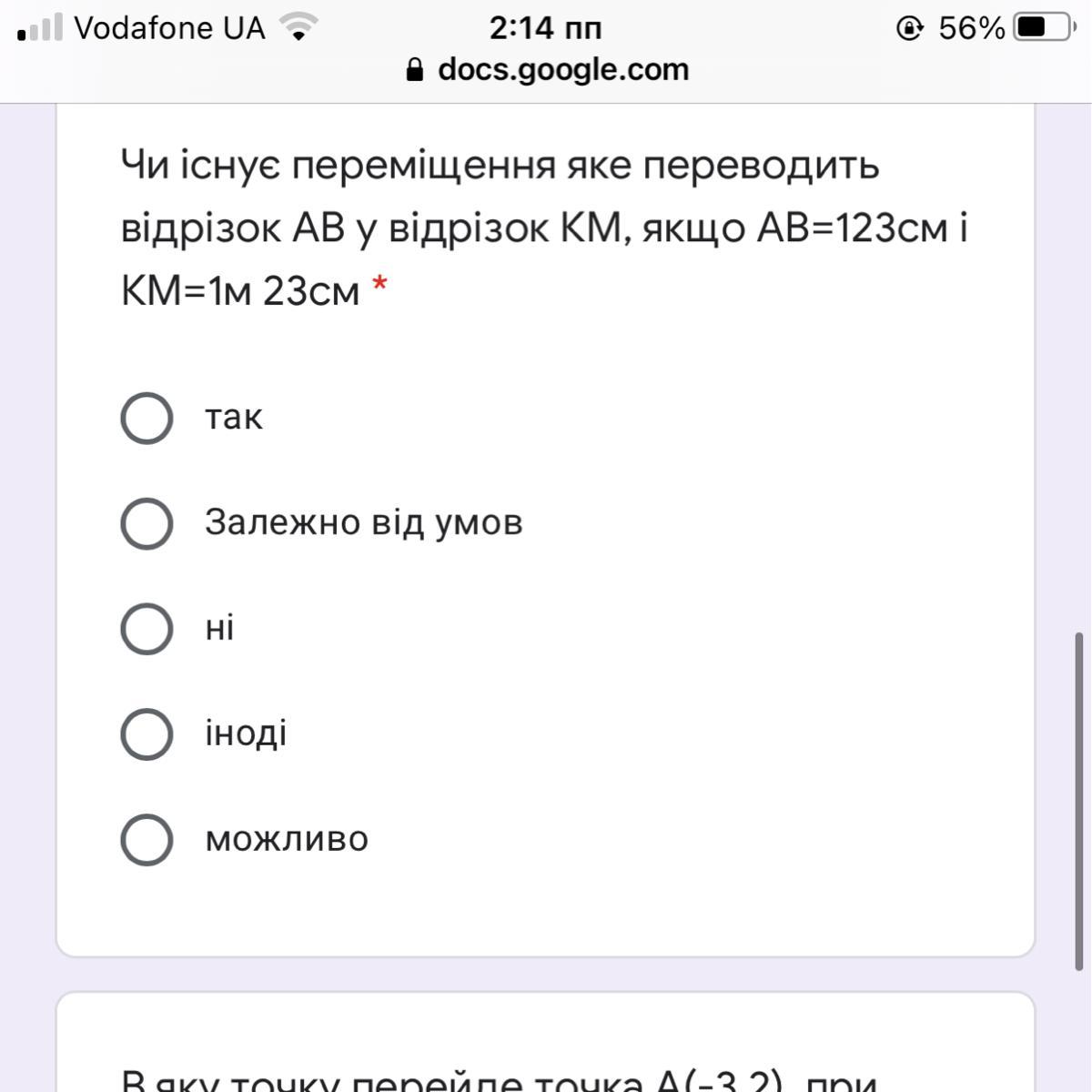1092x1092 pixels.
Task: Click the padlock icon beside docs.google.com
Action: (415, 70)
